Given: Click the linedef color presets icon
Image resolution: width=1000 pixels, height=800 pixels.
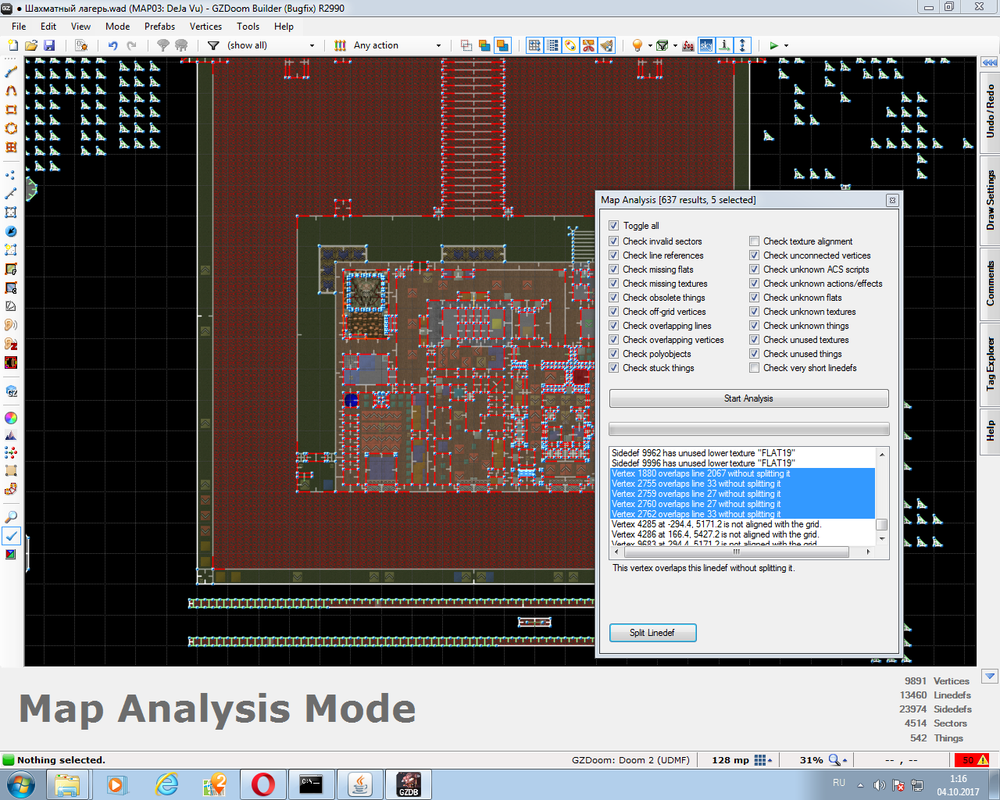Looking at the screenshot, I should (x=340, y=45).
